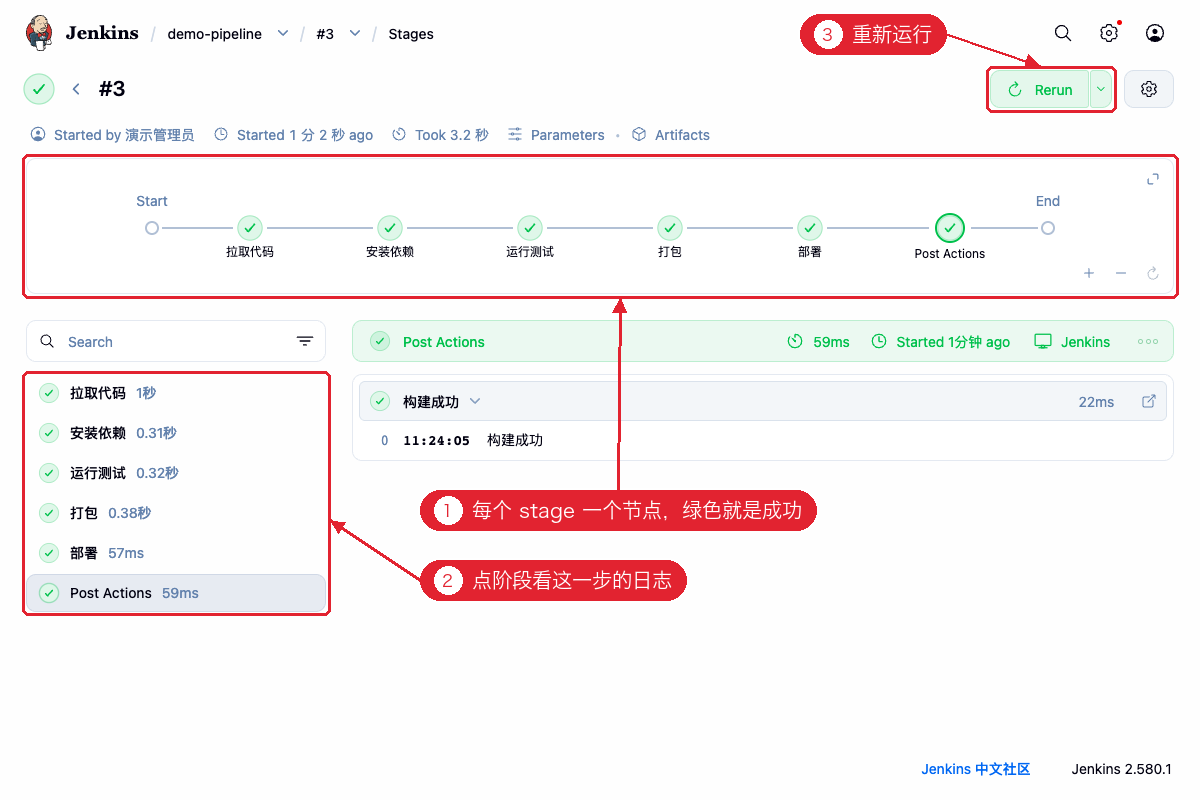Viewport: 1200px width, 800px height.
Task: Open 构建成功 step log in new tab
Action: point(1149,401)
